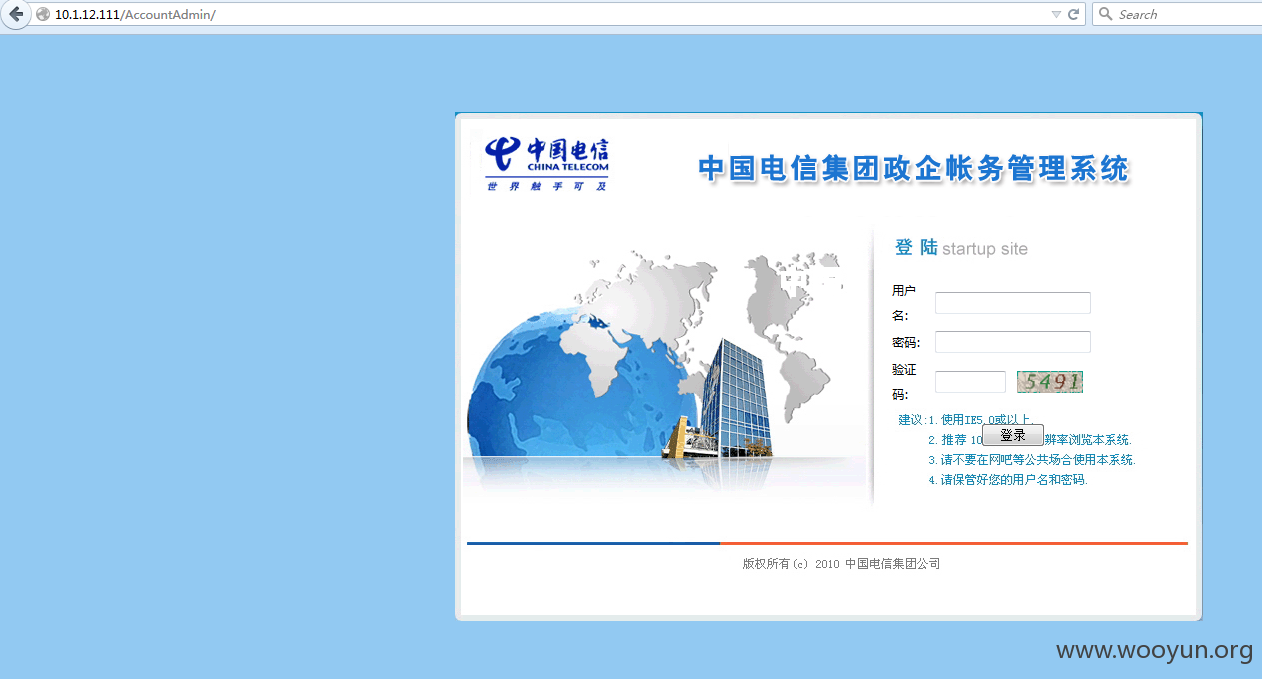Open the URL history dropdown arrow
1262x679 pixels.
1056,14
